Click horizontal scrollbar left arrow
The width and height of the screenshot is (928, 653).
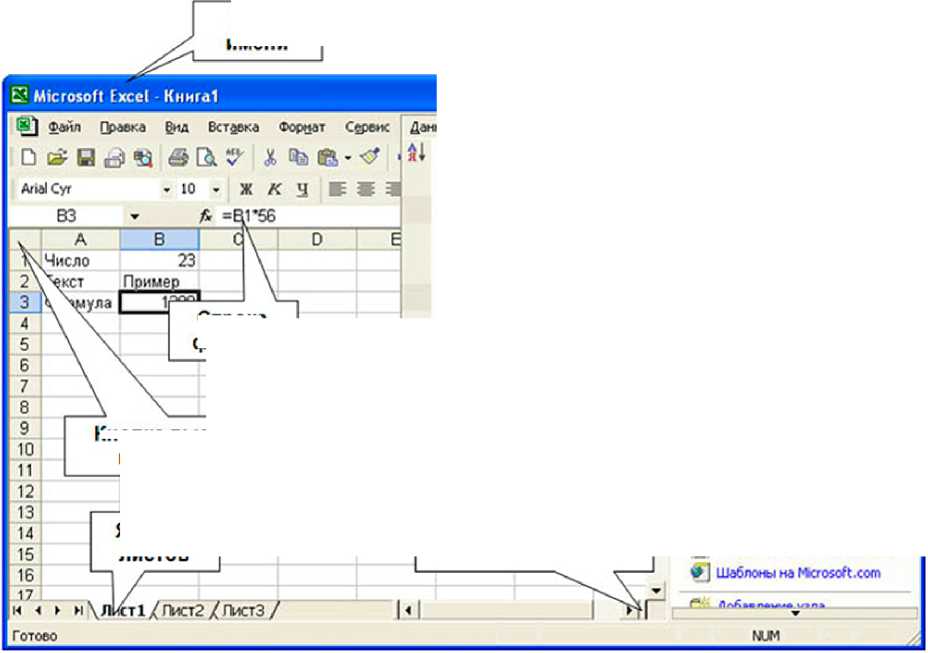(x=408, y=610)
